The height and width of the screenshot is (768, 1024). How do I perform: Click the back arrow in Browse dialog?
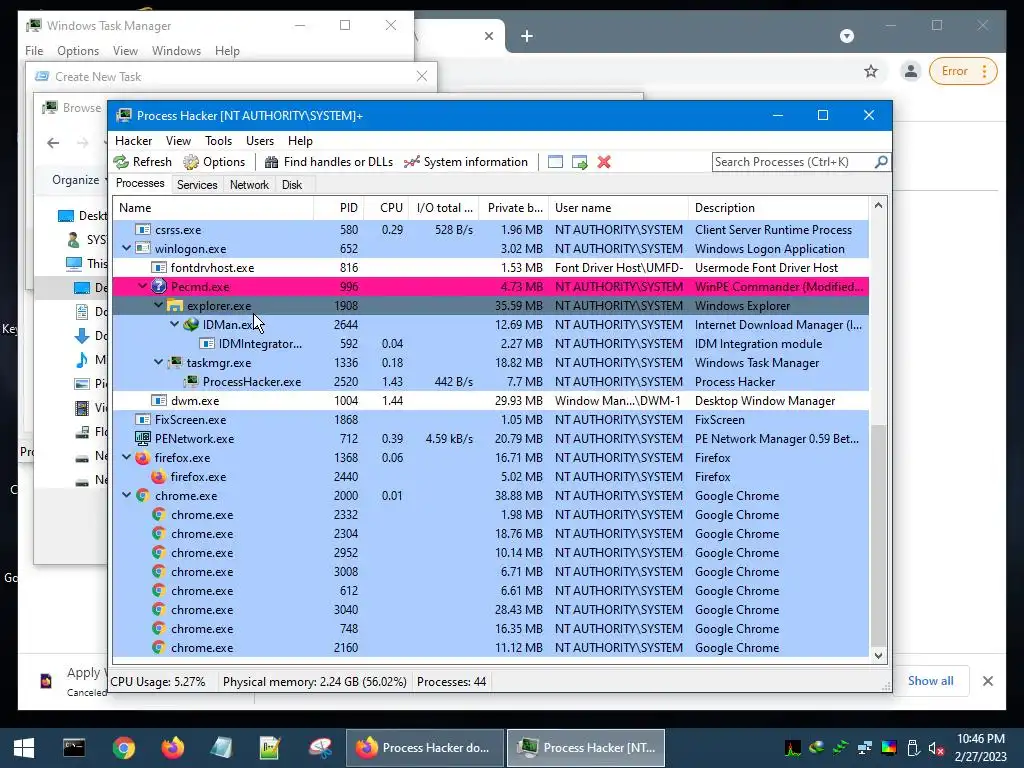coord(54,143)
